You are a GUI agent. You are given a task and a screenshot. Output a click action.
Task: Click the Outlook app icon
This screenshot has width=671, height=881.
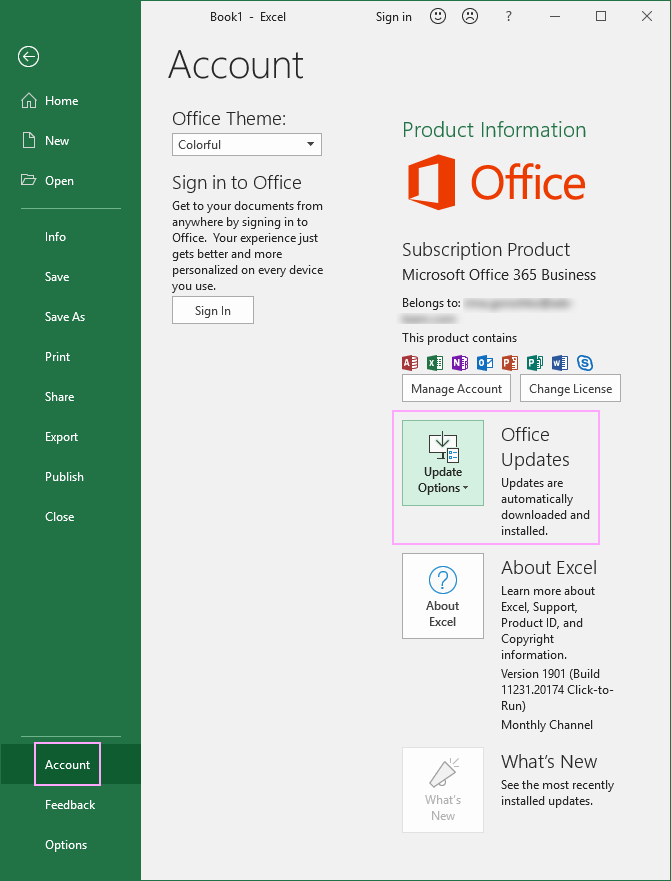tap(485, 363)
